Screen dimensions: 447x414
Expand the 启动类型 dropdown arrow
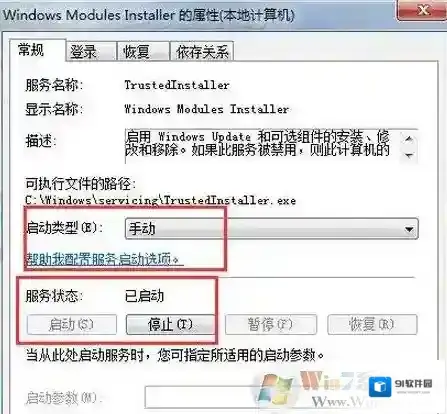[409, 229]
